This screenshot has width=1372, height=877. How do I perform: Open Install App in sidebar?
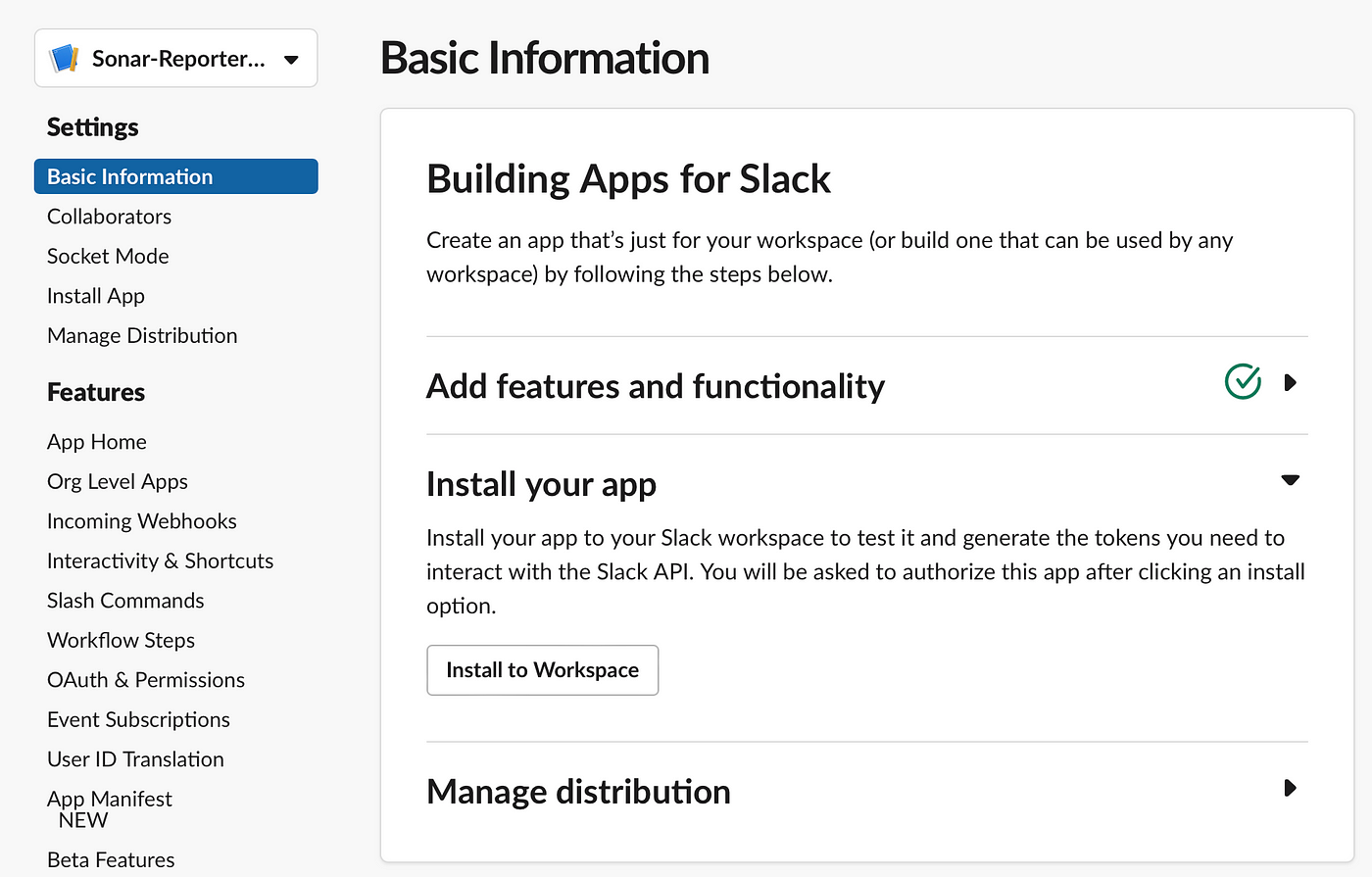pos(96,296)
